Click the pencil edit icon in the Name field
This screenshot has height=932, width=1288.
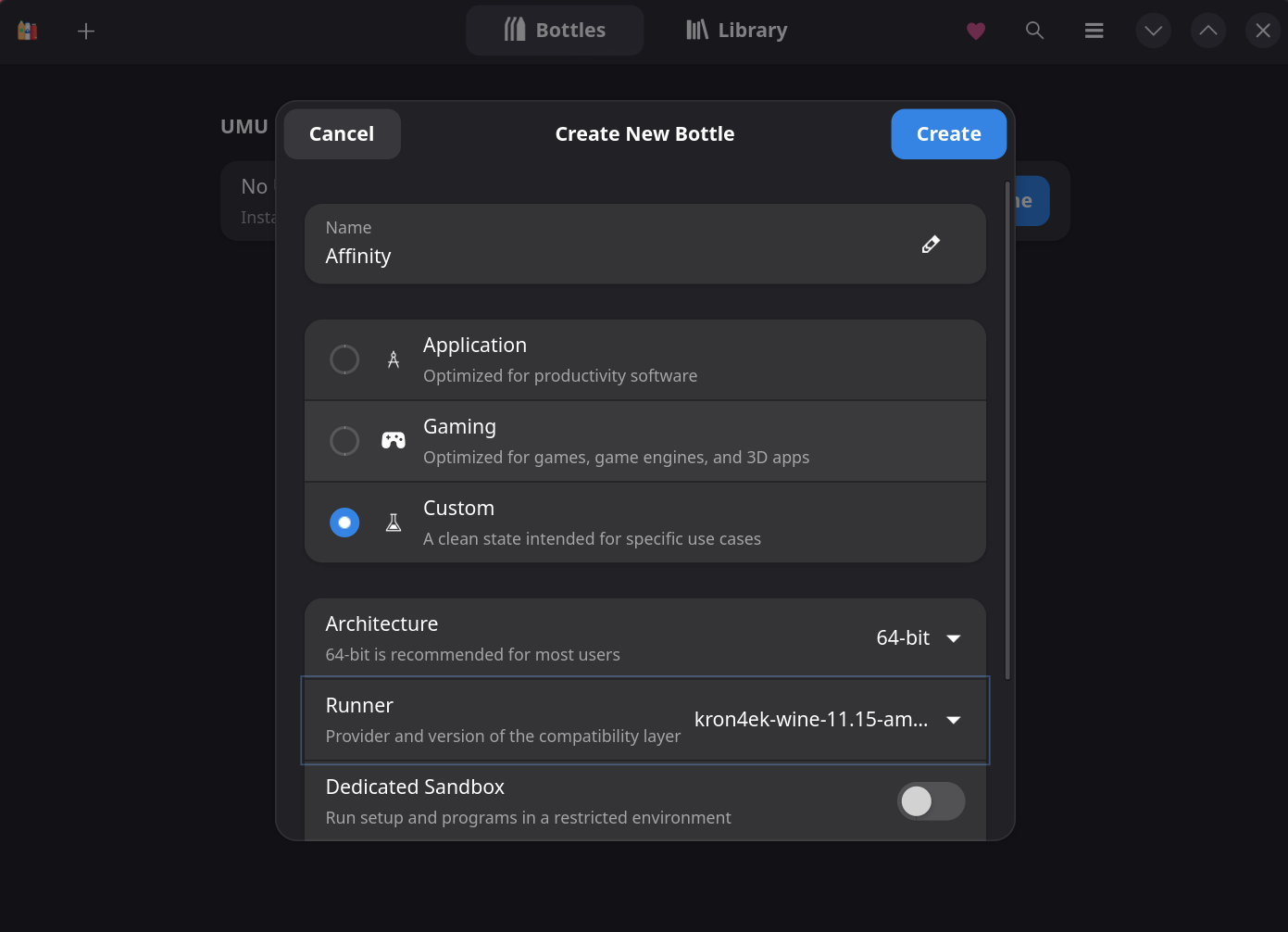931,244
